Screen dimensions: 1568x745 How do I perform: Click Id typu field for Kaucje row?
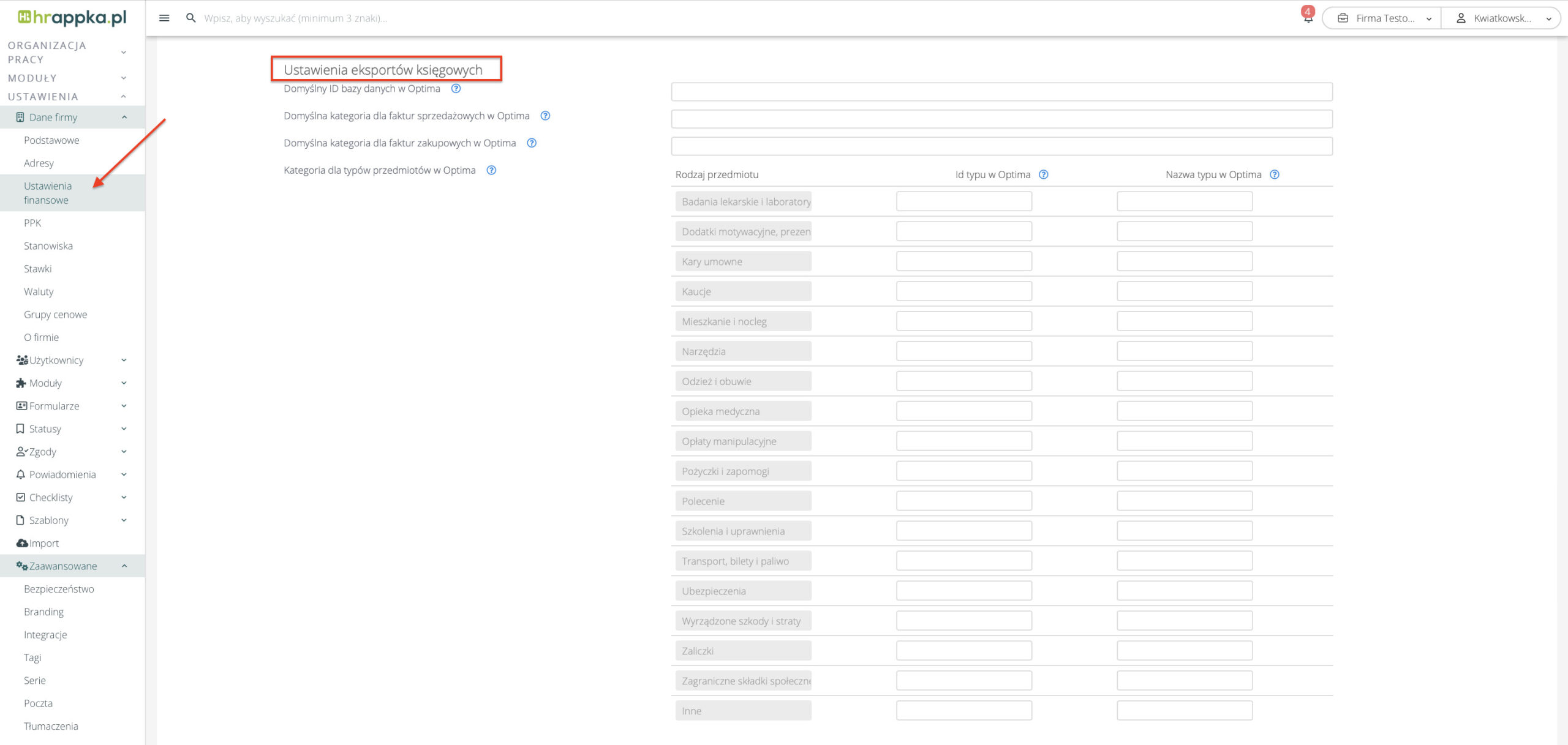pos(963,291)
